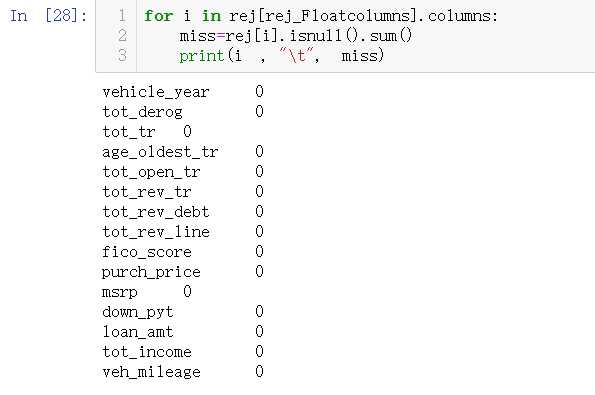Click the "for" keyword in cell
The width and height of the screenshot is (595, 395).
click(158, 16)
